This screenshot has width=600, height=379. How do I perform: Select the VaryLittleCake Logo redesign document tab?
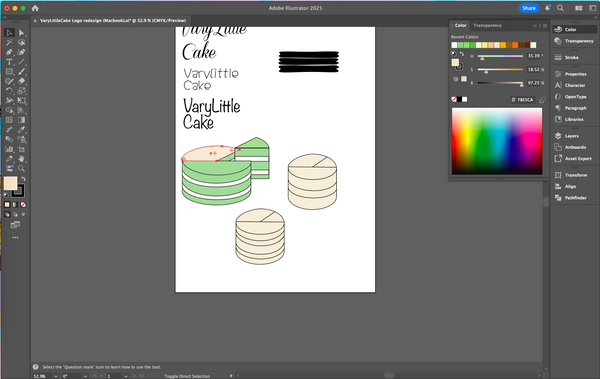(x=113, y=21)
